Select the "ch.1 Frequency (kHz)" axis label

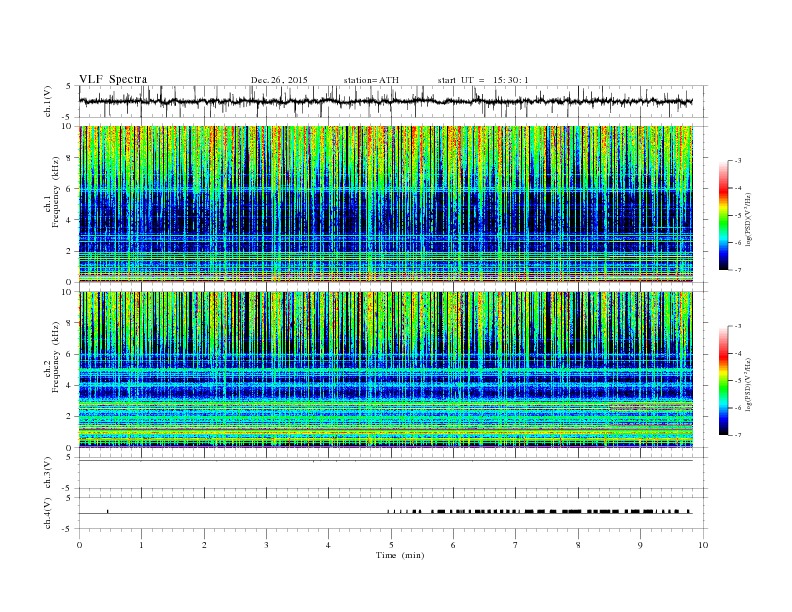52,192
